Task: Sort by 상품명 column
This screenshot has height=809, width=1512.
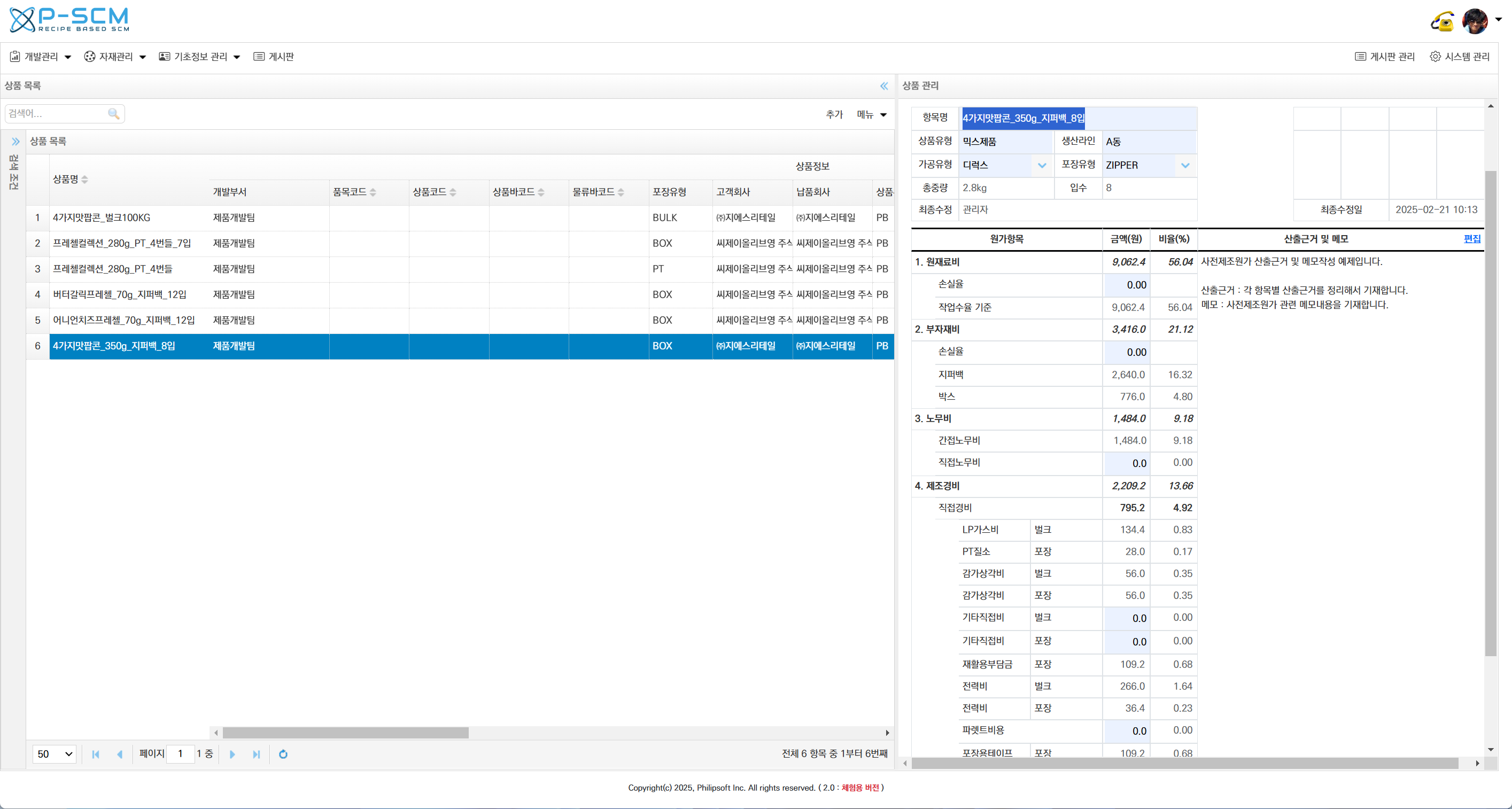Action: tap(71, 180)
